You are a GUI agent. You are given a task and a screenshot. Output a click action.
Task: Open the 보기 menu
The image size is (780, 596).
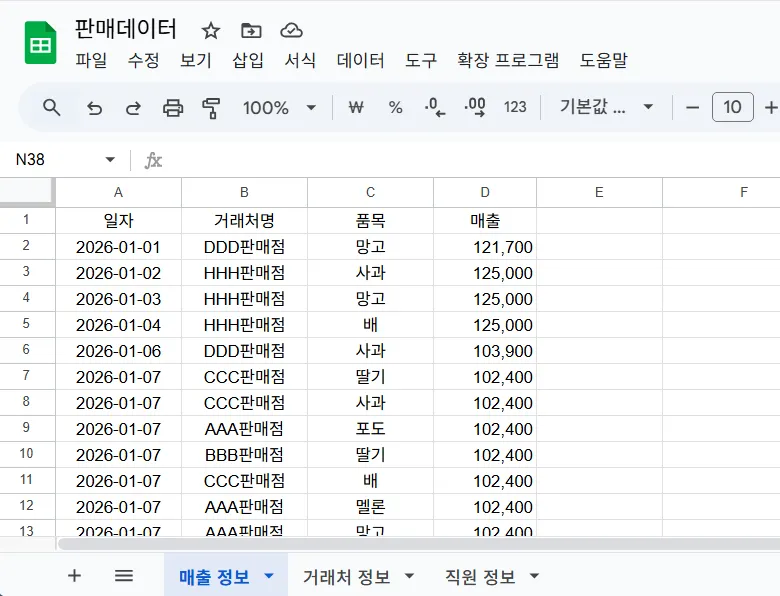pyautogui.click(x=195, y=61)
